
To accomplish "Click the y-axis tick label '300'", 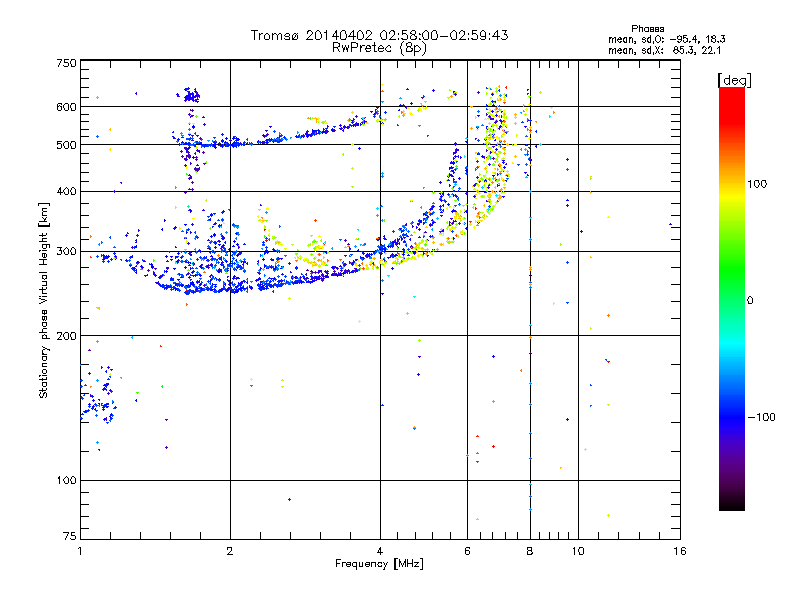I will click(x=66, y=251).
